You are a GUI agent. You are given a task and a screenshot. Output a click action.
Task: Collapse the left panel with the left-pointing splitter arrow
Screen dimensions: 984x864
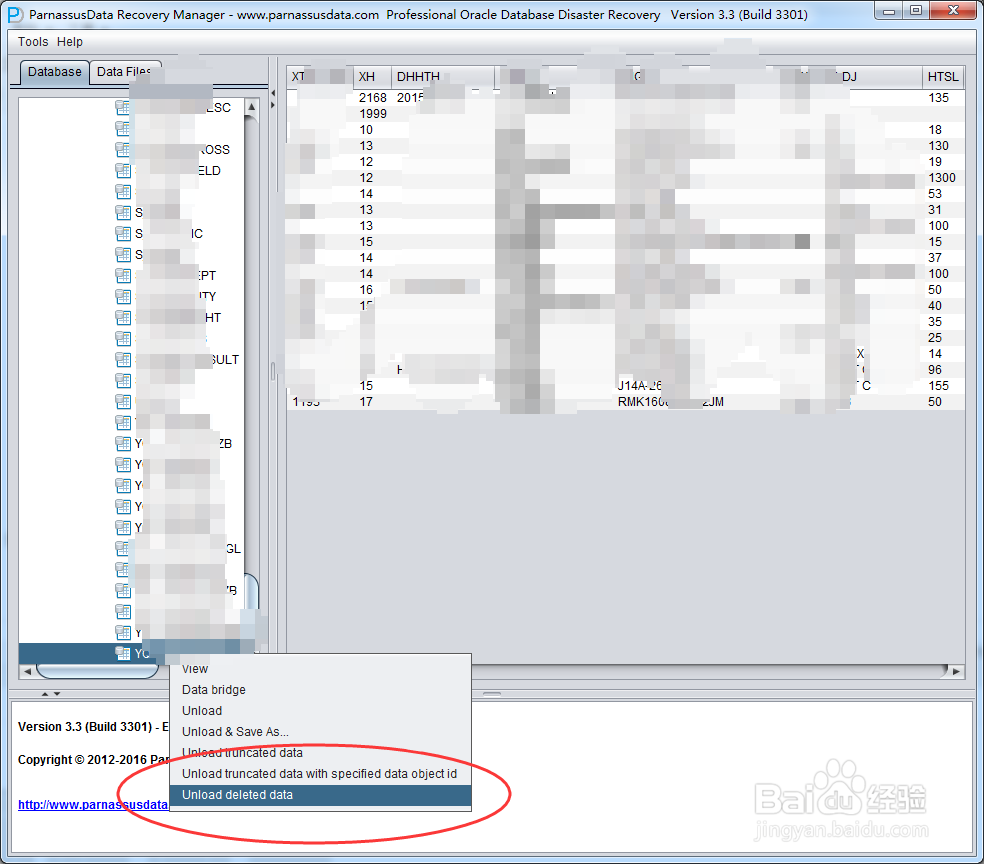click(272, 93)
